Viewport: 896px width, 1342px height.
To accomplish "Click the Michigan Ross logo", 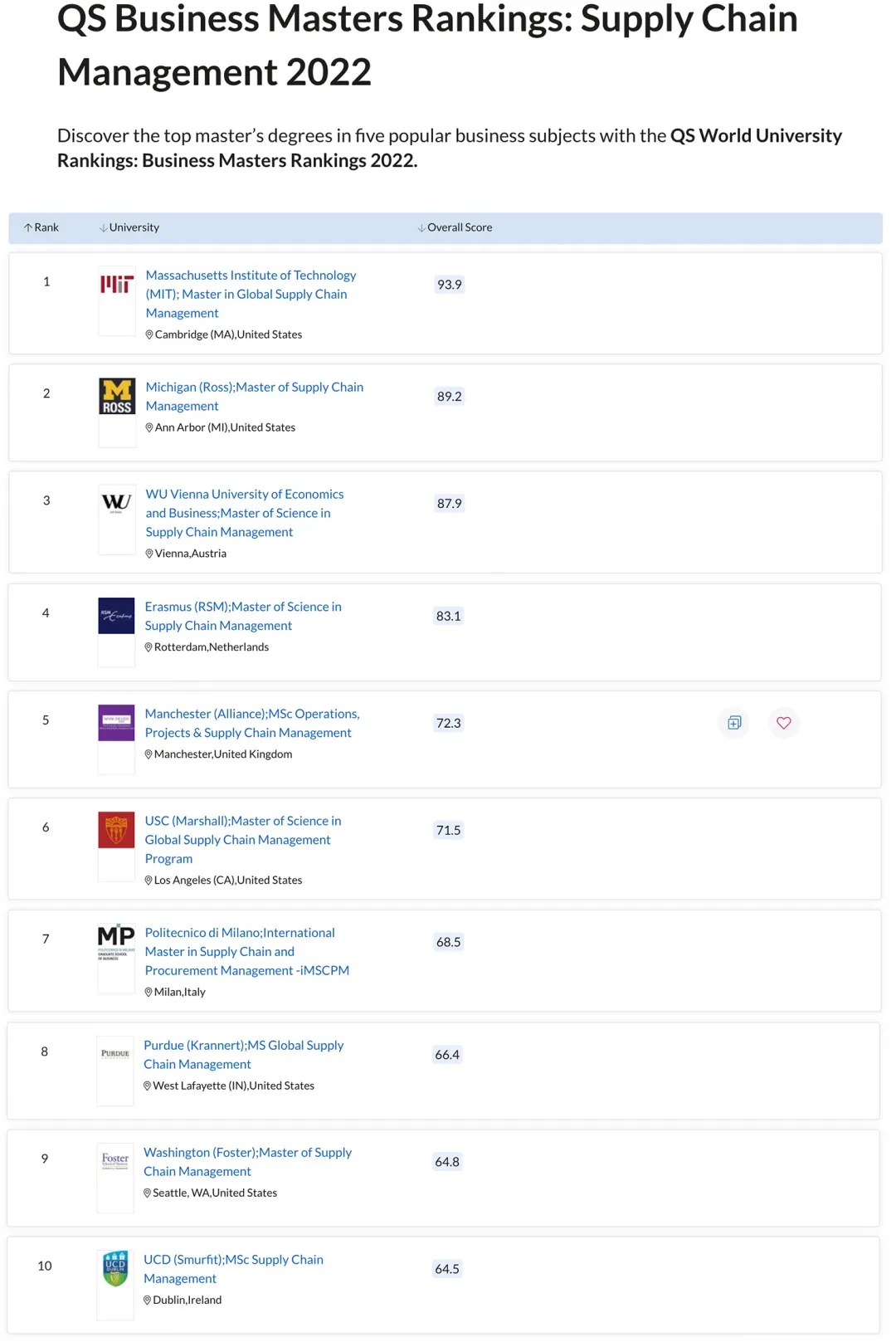I will point(117,397).
